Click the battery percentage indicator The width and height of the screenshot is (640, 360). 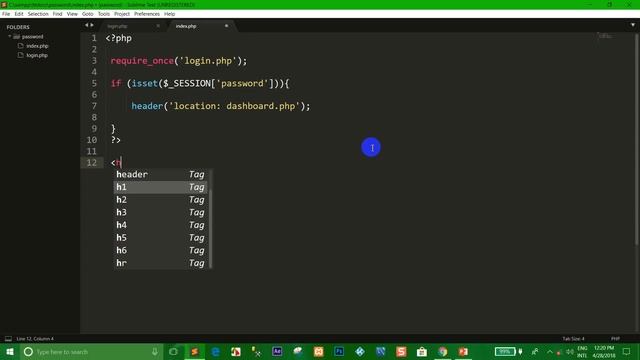[505, 352]
